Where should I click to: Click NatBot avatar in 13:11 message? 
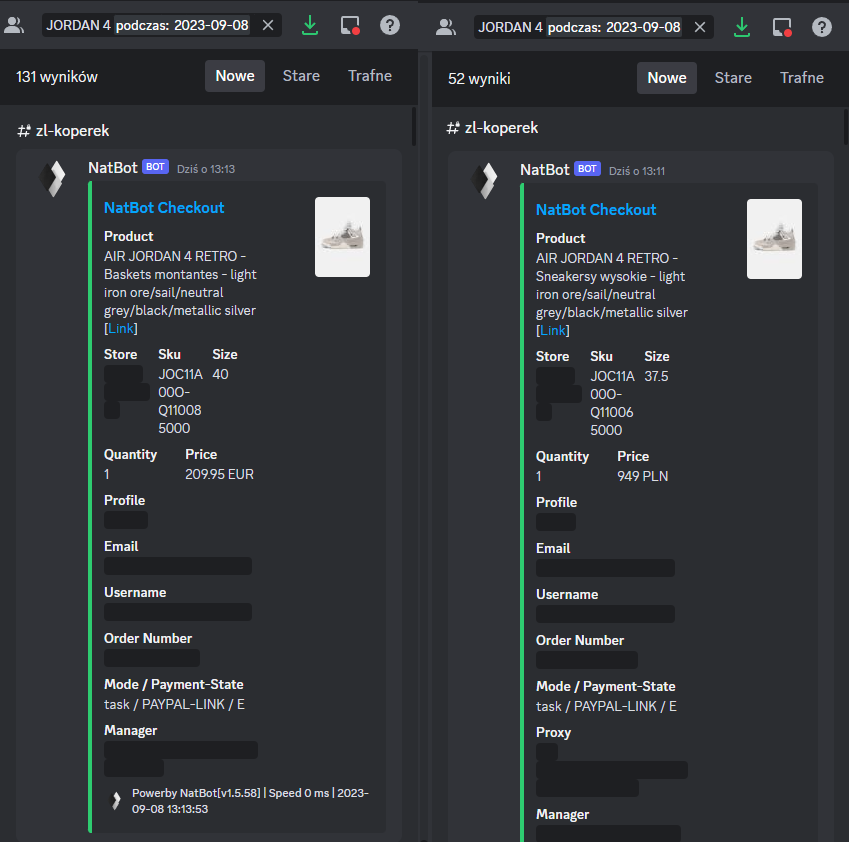click(485, 180)
